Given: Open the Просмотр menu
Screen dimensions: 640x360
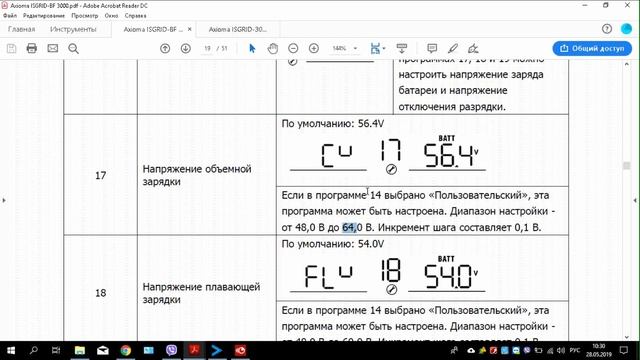Looking at the screenshot, I should 84,16.
